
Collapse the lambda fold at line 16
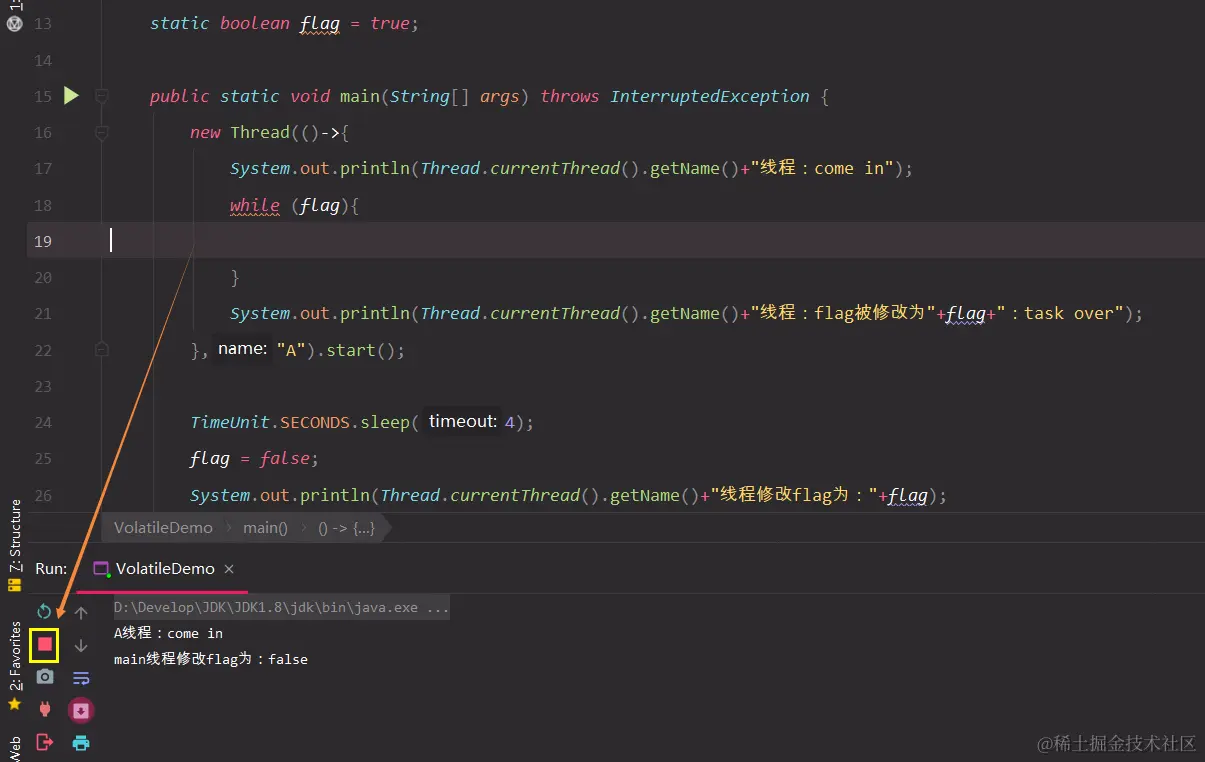click(101, 132)
